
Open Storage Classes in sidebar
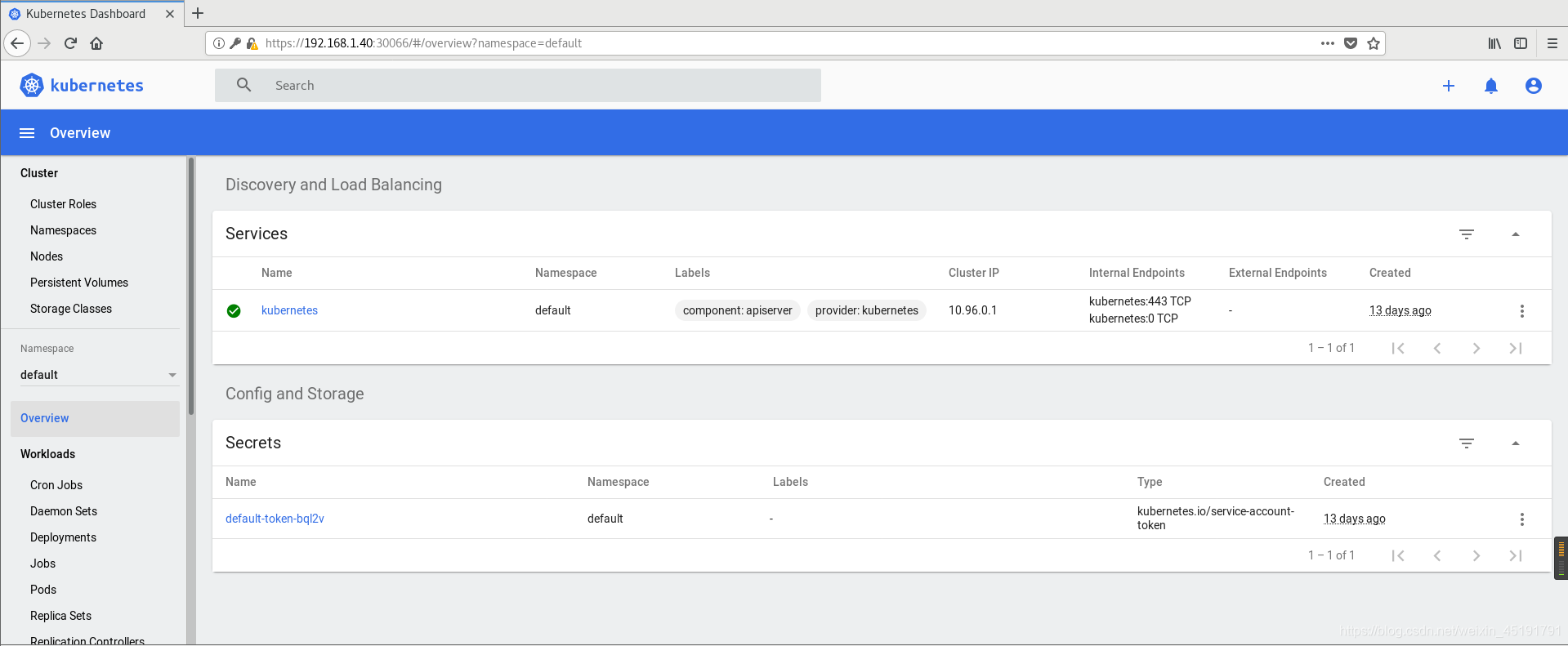(x=71, y=309)
